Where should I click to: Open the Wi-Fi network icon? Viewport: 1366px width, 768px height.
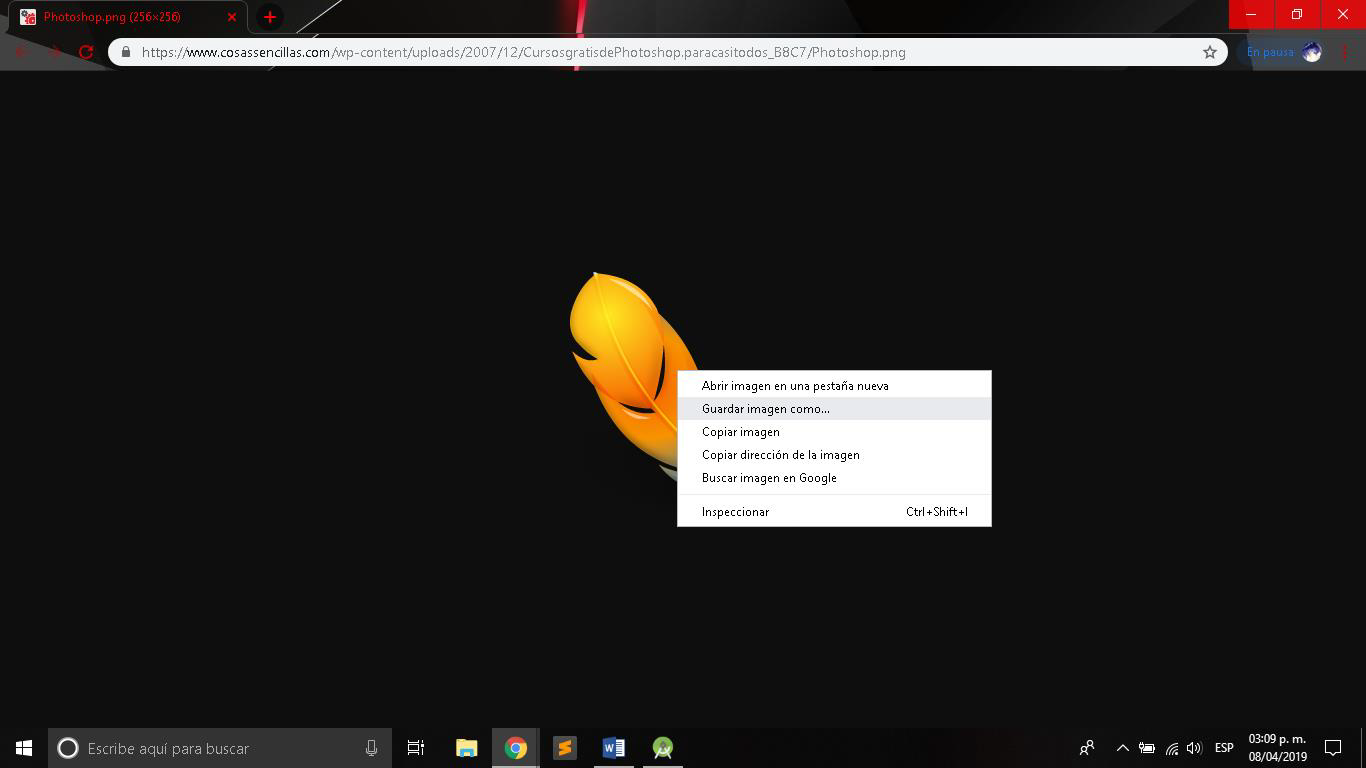pyautogui.click(x=1171, y=748)
